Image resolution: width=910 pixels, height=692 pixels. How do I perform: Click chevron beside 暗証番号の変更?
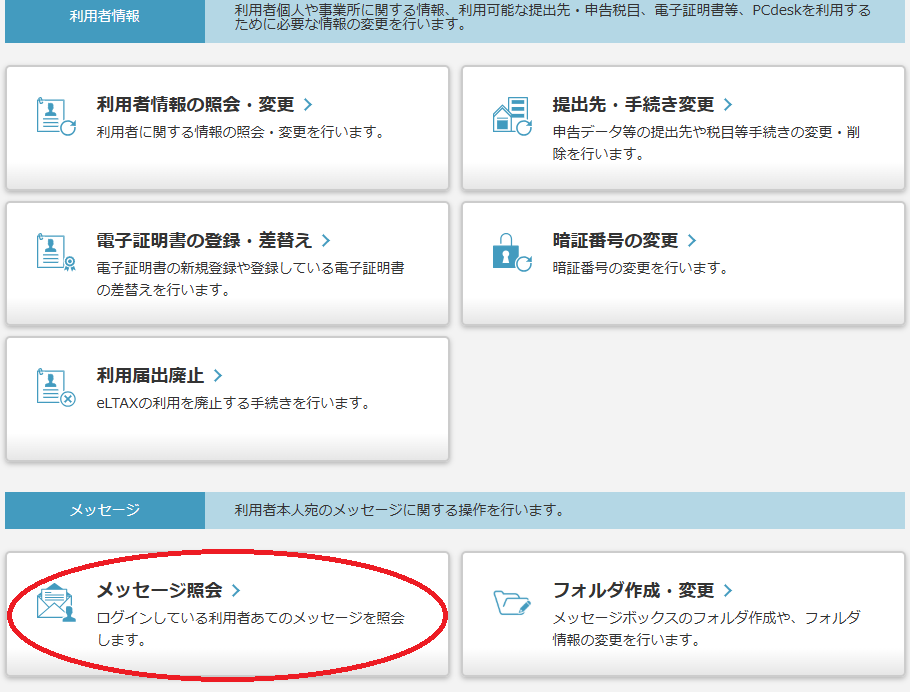point(692,240)
